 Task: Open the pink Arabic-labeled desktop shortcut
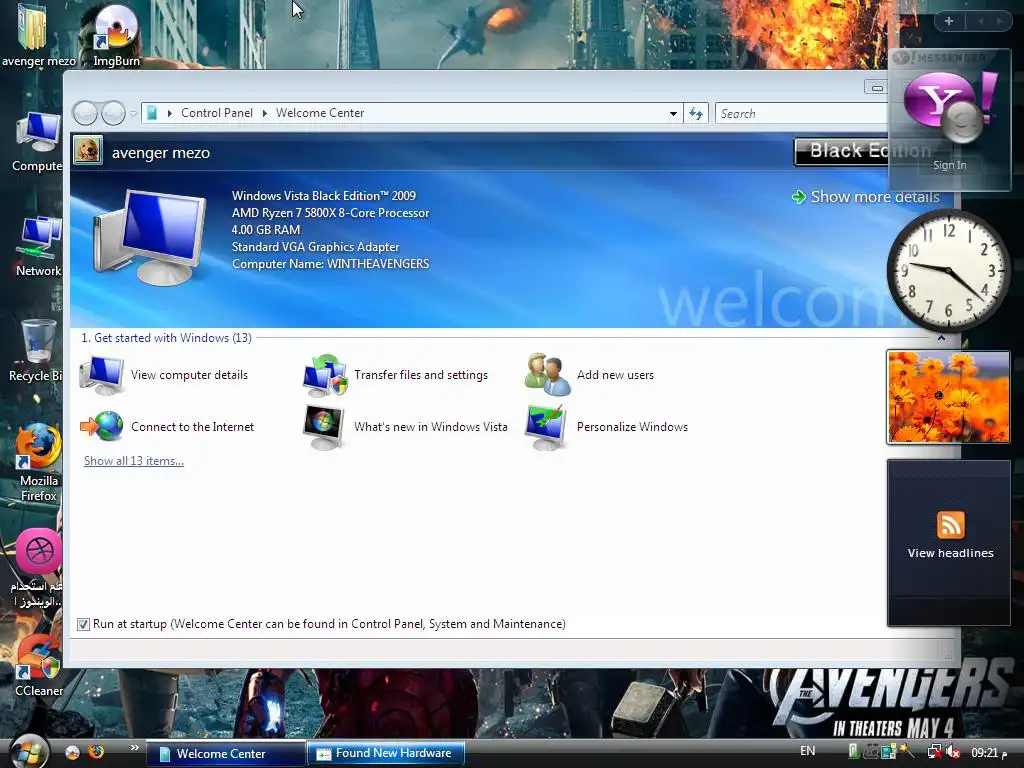click(x=38, y=568)
